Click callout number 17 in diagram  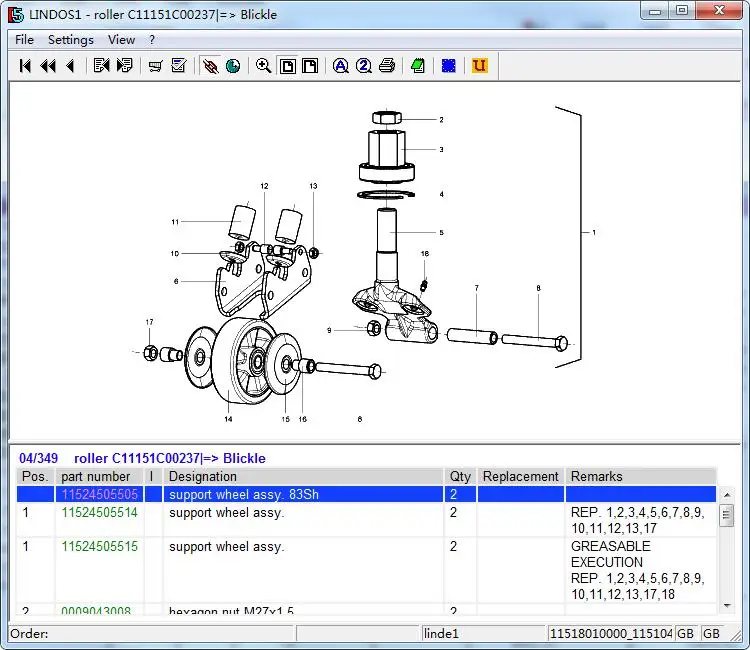(150, 322)
